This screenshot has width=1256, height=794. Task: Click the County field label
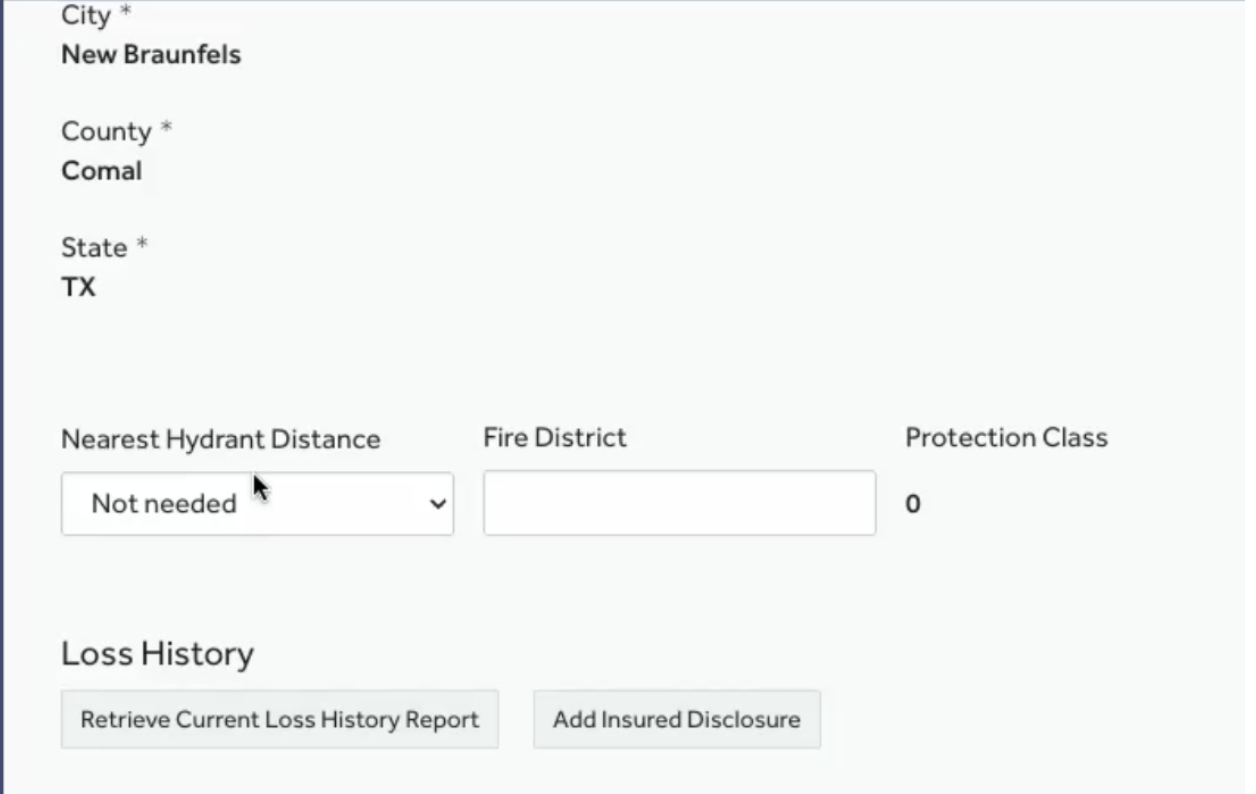tap(106, 132)
